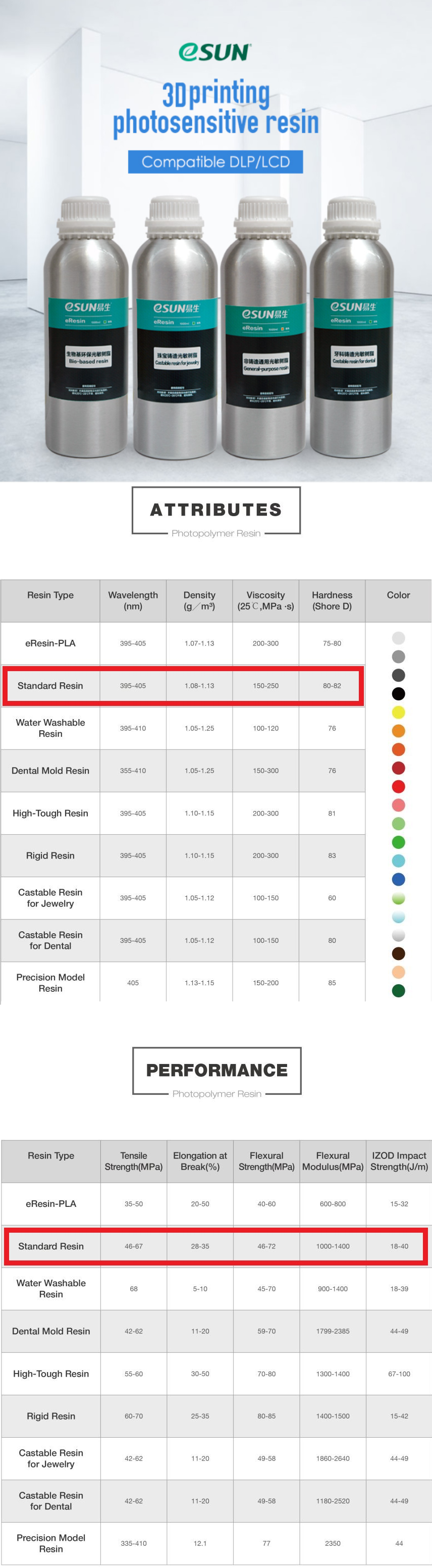
Task: Click the IZOD impact value 18-40
Action: point(399,1246)
